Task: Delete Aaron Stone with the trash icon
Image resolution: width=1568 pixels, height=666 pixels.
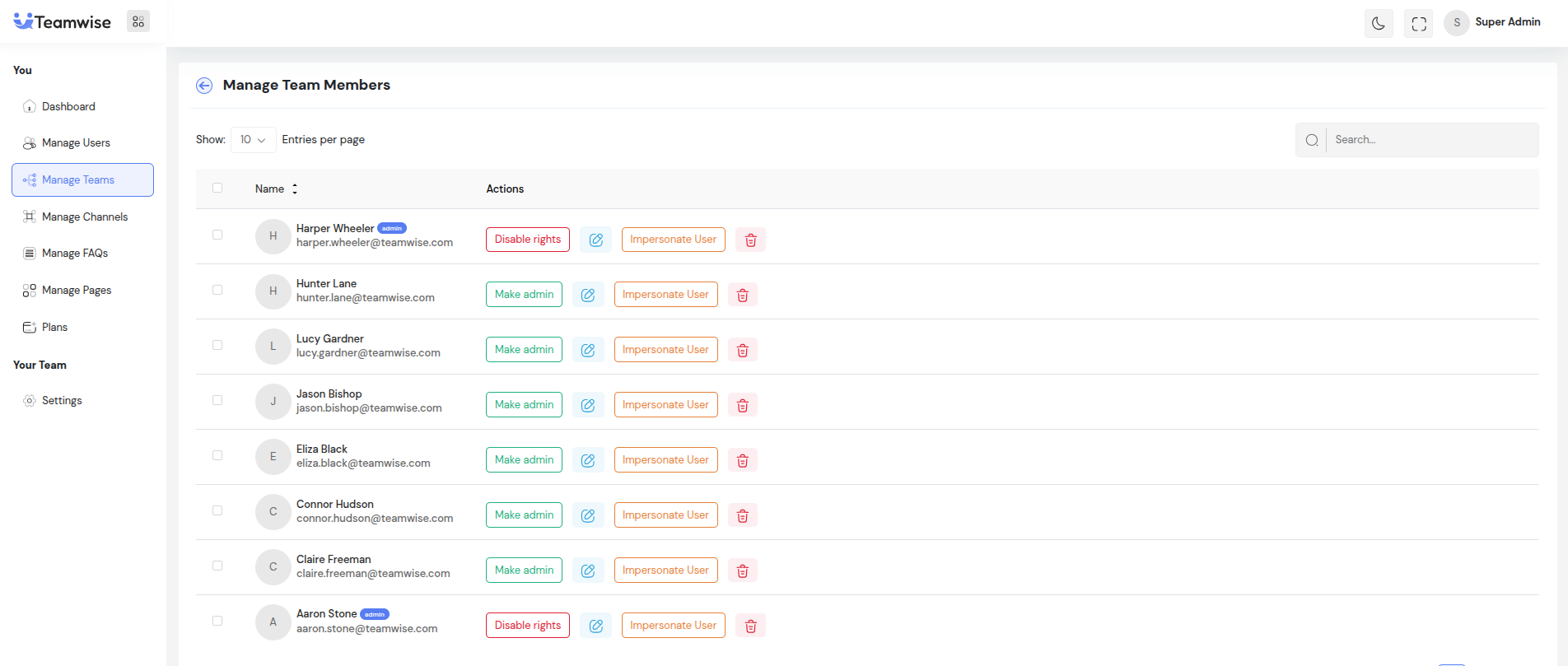Action: 750,626
